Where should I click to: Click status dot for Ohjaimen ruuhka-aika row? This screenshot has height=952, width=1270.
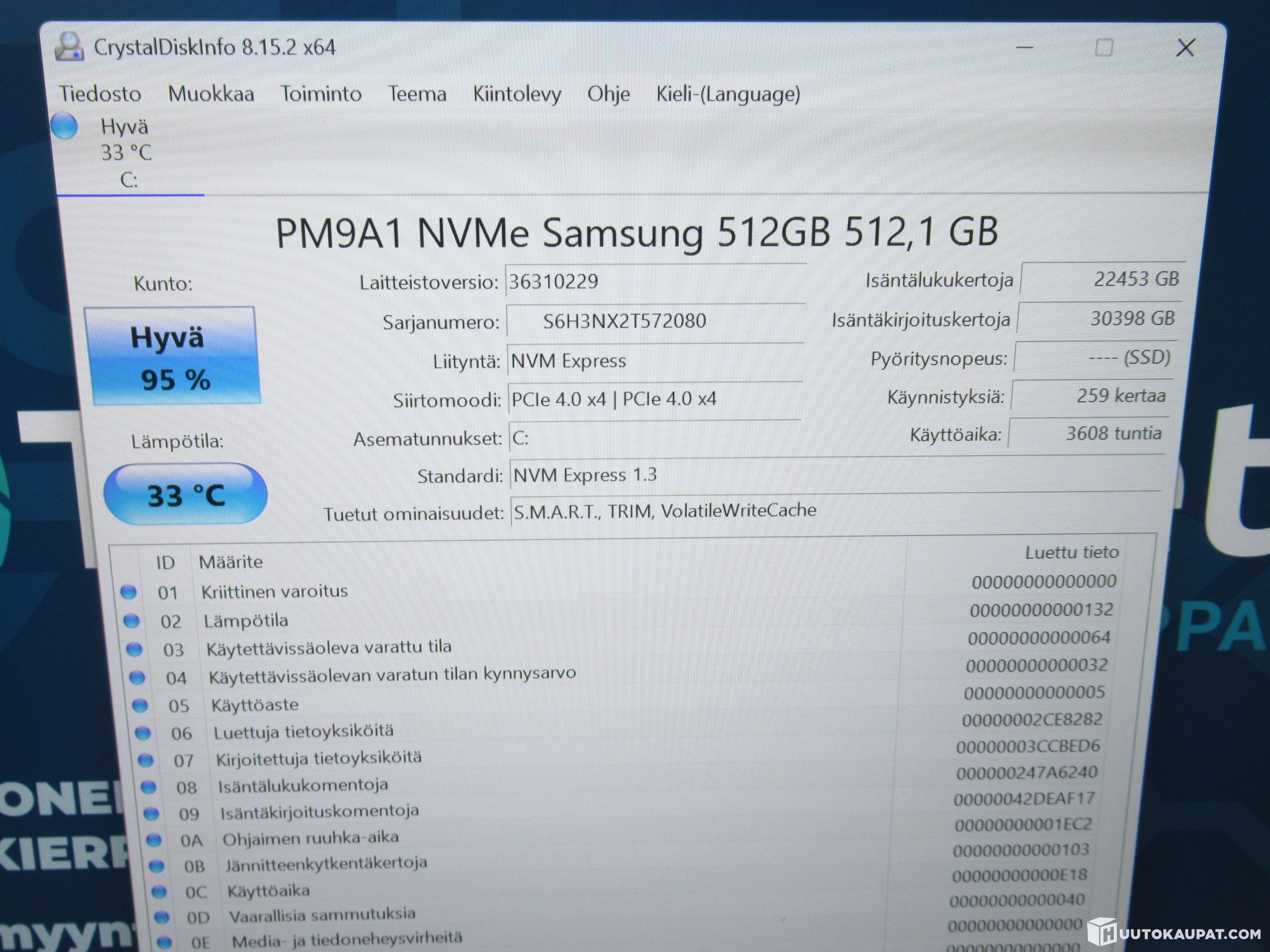(x=154, y=840)
